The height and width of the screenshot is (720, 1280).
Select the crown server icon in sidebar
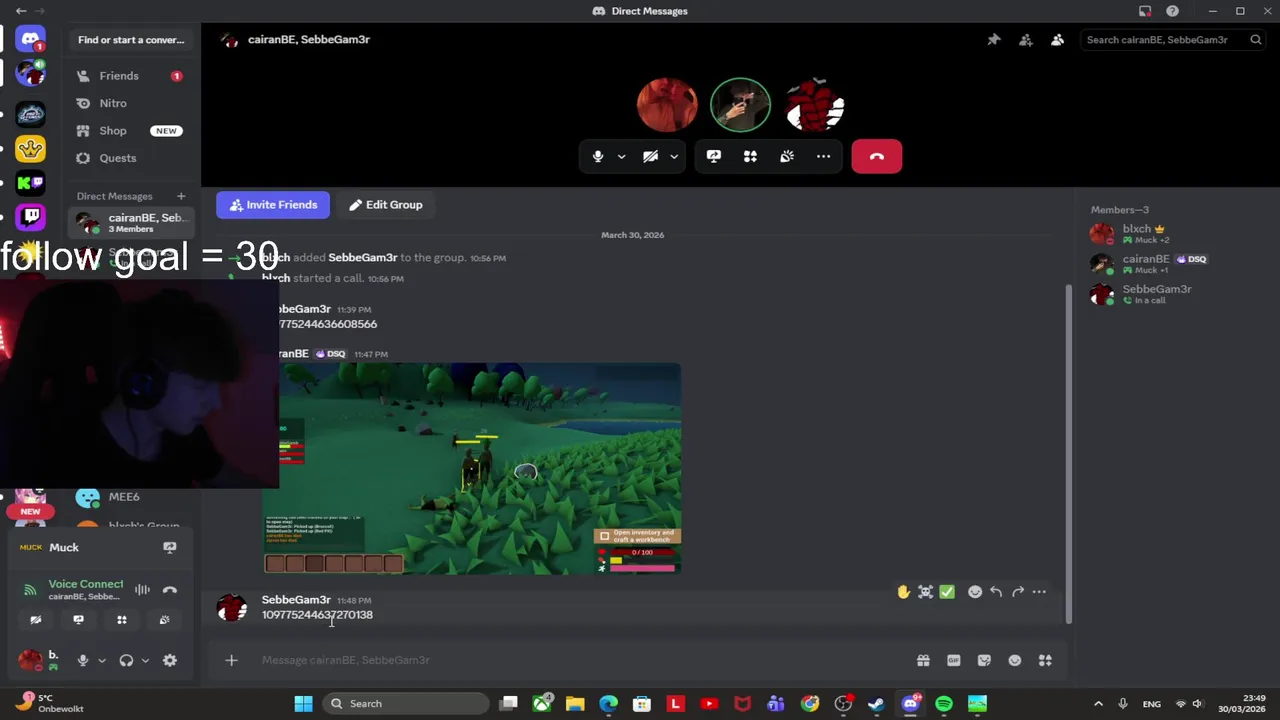(x=30, y=150)
